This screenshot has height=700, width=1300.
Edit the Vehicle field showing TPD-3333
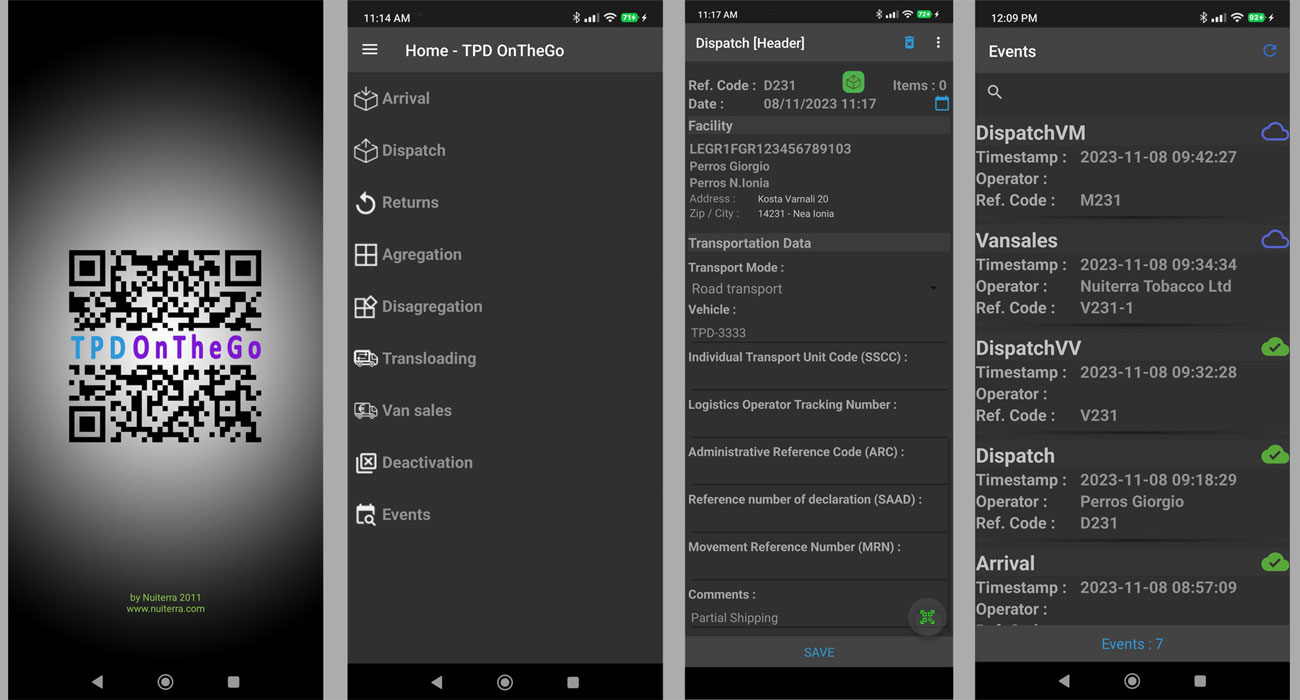[x=817, y=332]
